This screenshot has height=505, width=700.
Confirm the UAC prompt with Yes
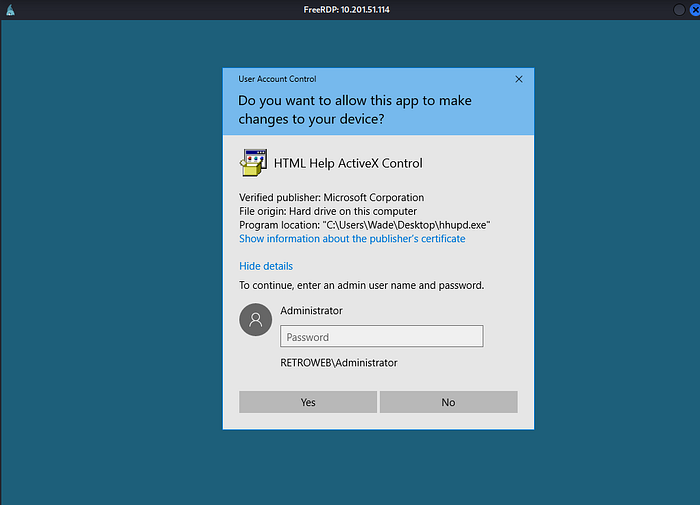click(x=308, y=402)
